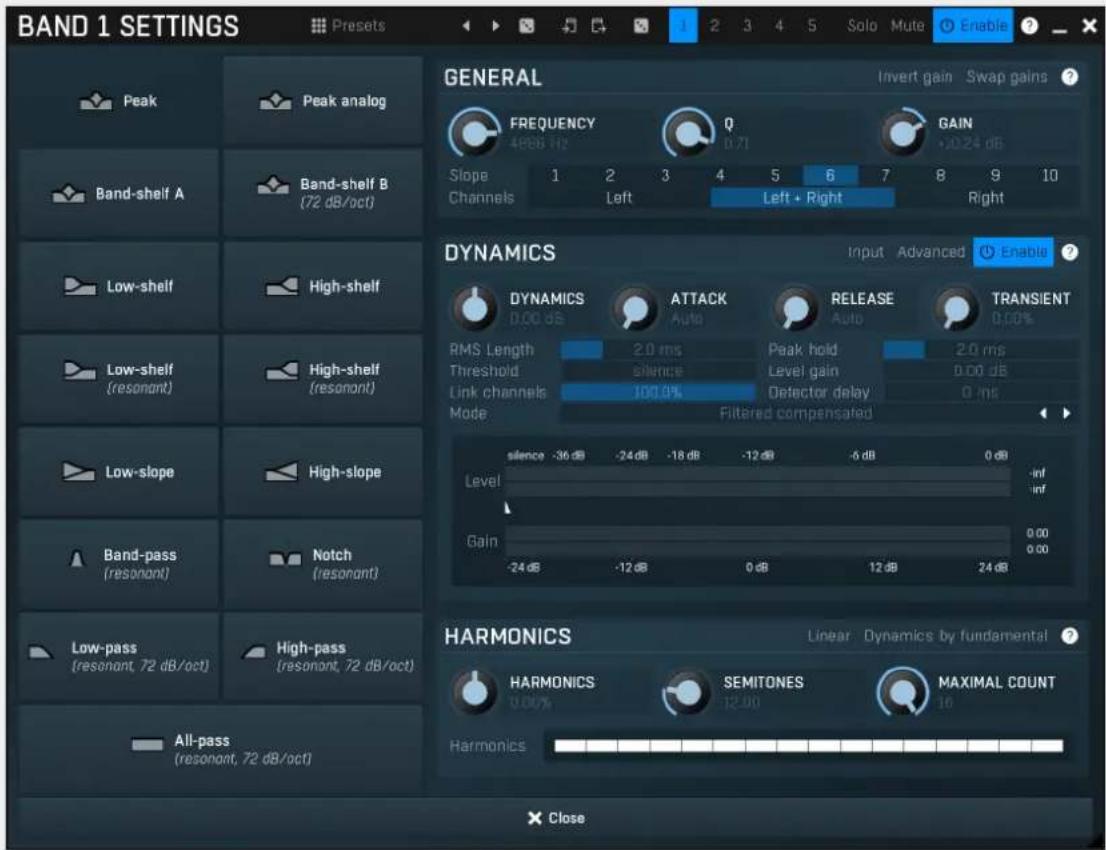Load the previous preset arrow
The width and height of the screenshot is (1106, 850).
466,26
